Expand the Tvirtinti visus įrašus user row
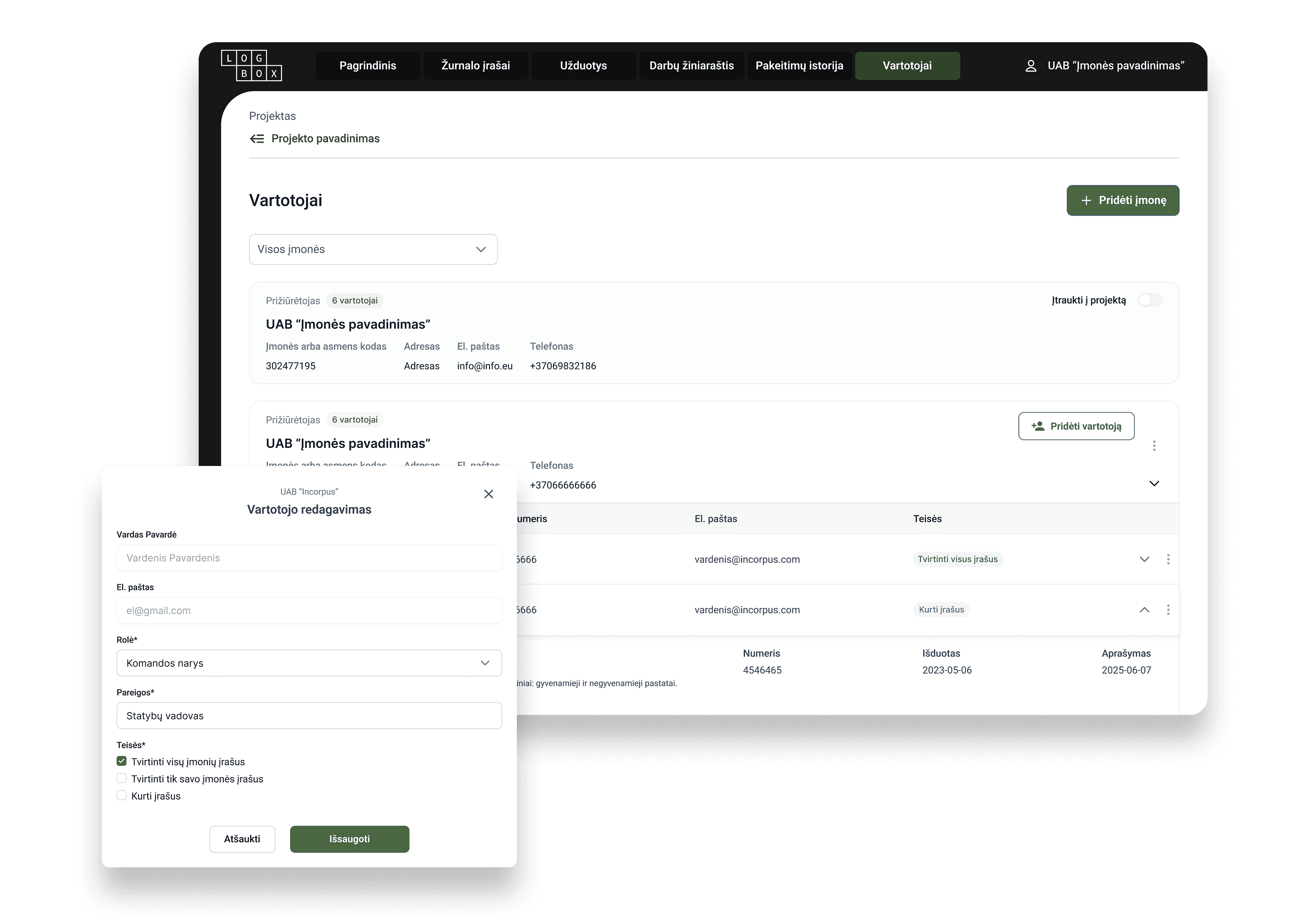The width and height of the screenshot is (1308, 924). pos(1144,560)
